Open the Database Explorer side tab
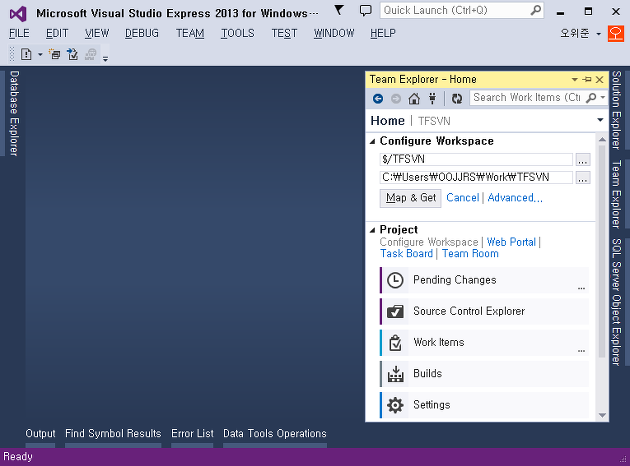The height and width of the screenshot is (466, 630). click(x=14, y=113)
